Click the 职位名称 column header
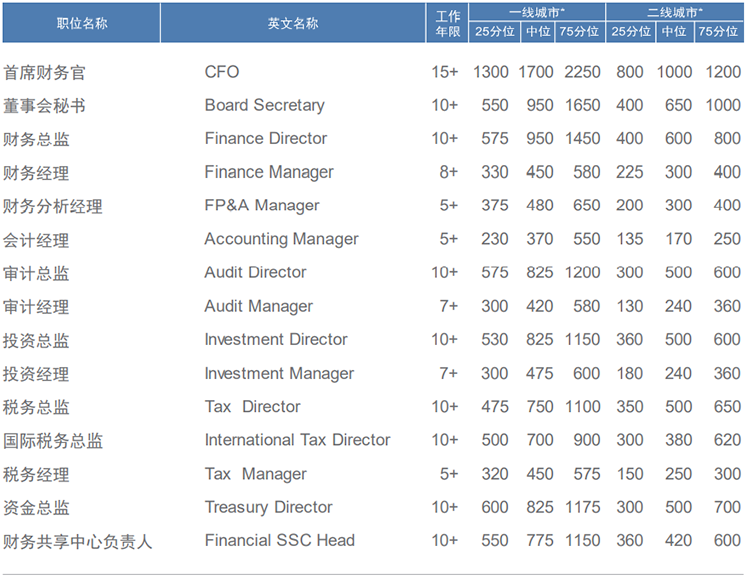 pos(81,23)
